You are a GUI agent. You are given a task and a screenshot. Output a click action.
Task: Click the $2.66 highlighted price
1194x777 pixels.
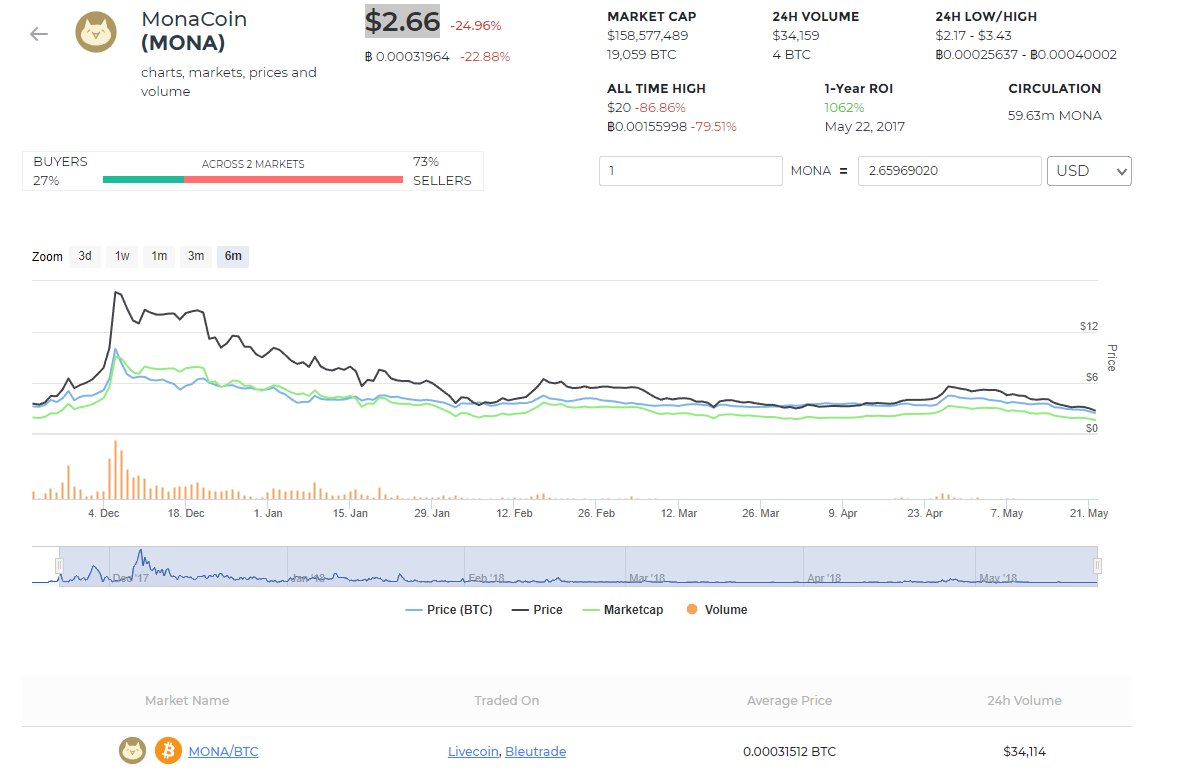pyautogui.click(x=403, y=21)
